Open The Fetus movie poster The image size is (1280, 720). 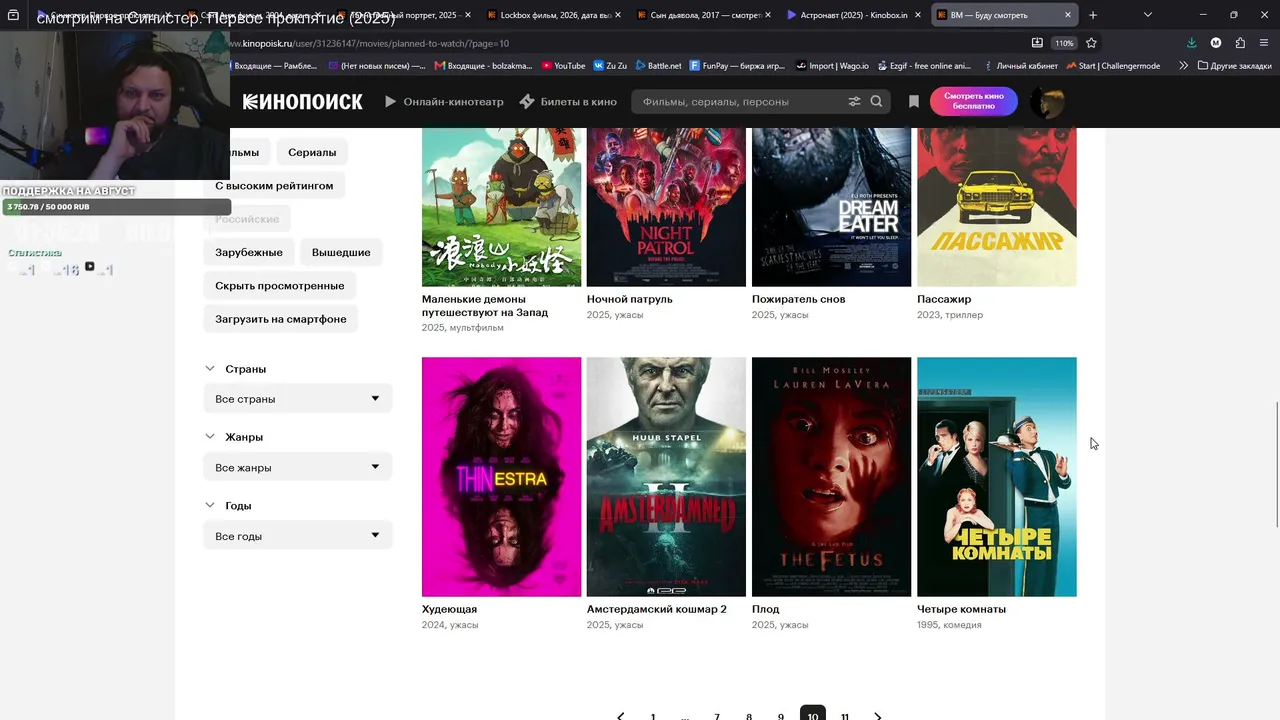[x=832, y=477]
